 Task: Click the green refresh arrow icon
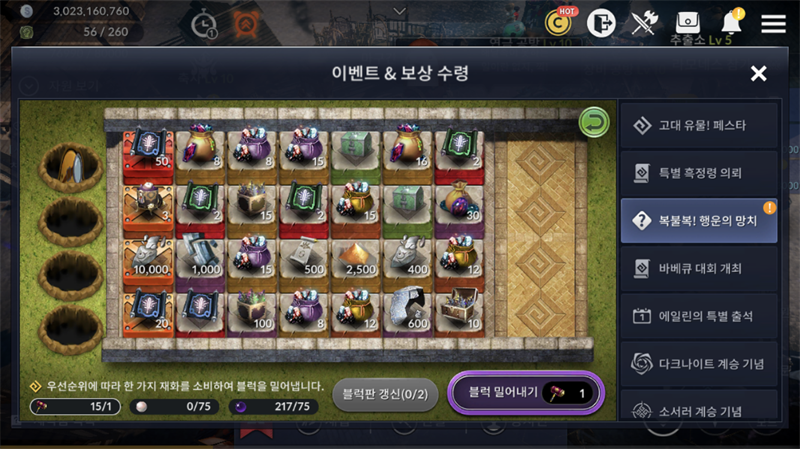(594, 122)
